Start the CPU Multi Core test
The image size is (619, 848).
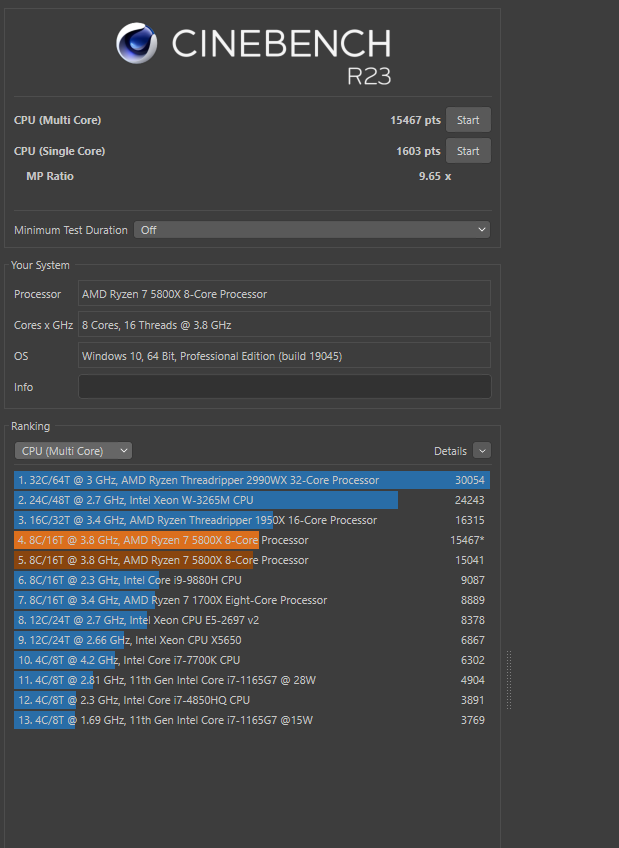pyautogui.click(x=468, y=120)
